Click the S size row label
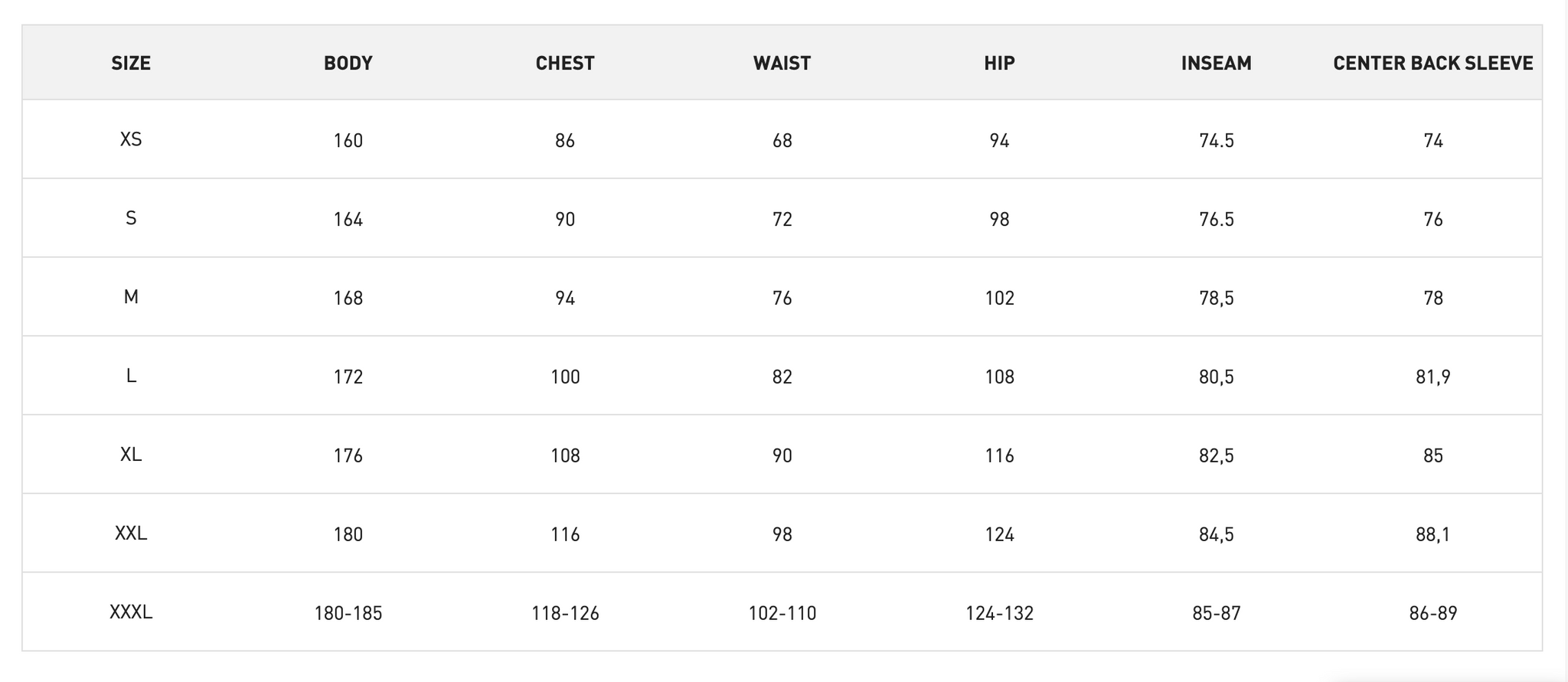This screenshot has width=1568, height=682. click(x=131, y=218)
